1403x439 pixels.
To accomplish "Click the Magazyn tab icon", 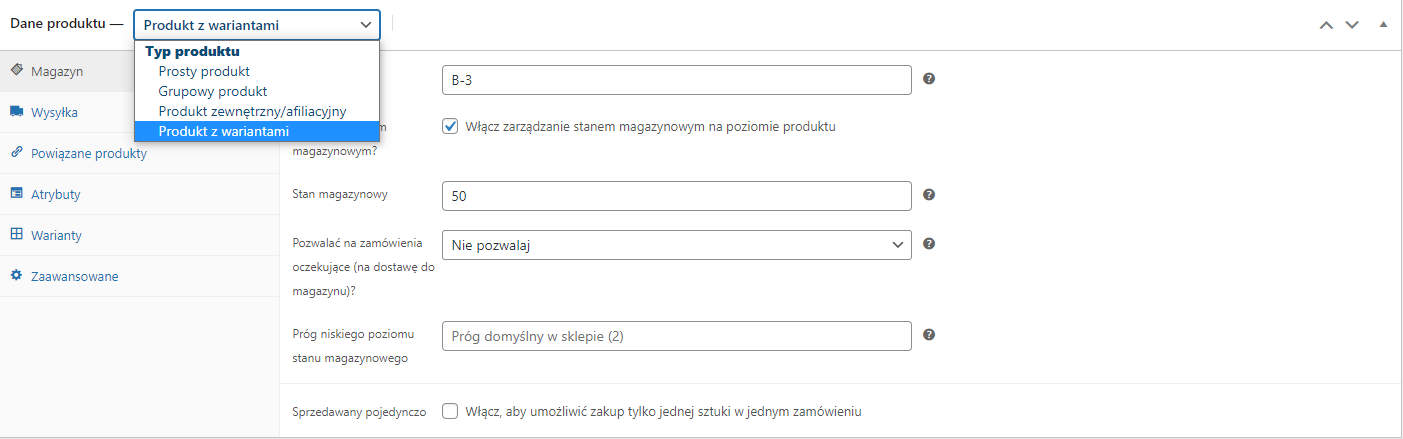I will pyautogui.click(x=17, y=71).
